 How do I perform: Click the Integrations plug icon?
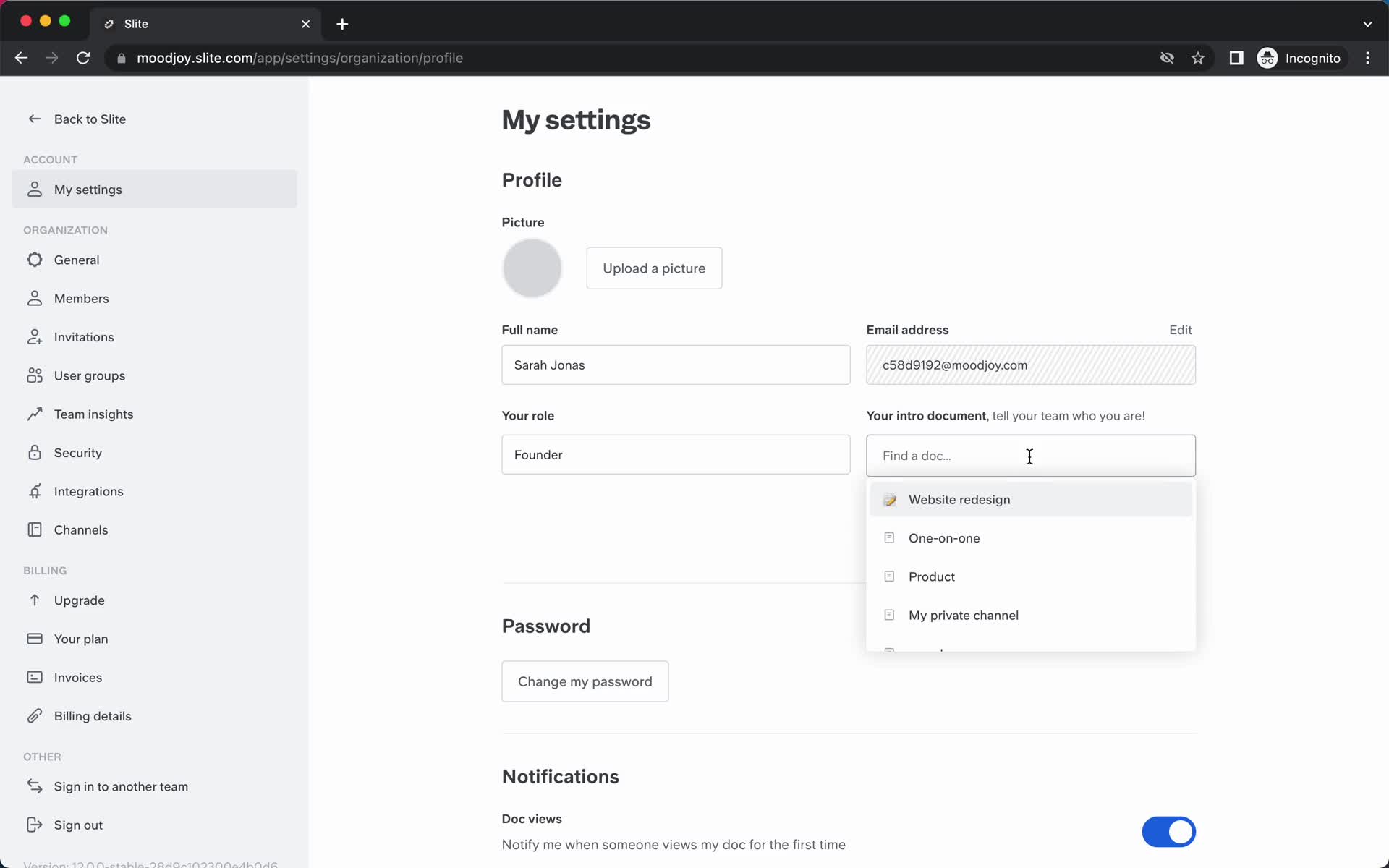point(34,490)
